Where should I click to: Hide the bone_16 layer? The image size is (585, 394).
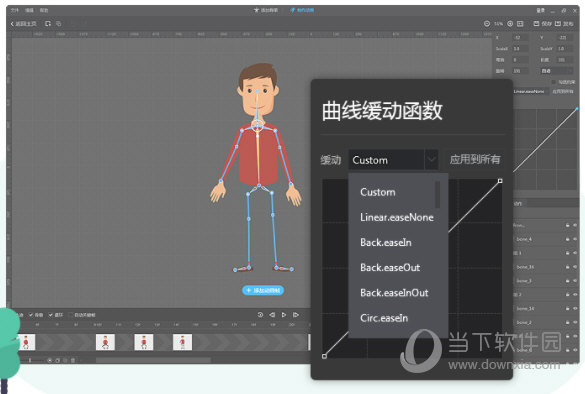click(x=575, y=267)
